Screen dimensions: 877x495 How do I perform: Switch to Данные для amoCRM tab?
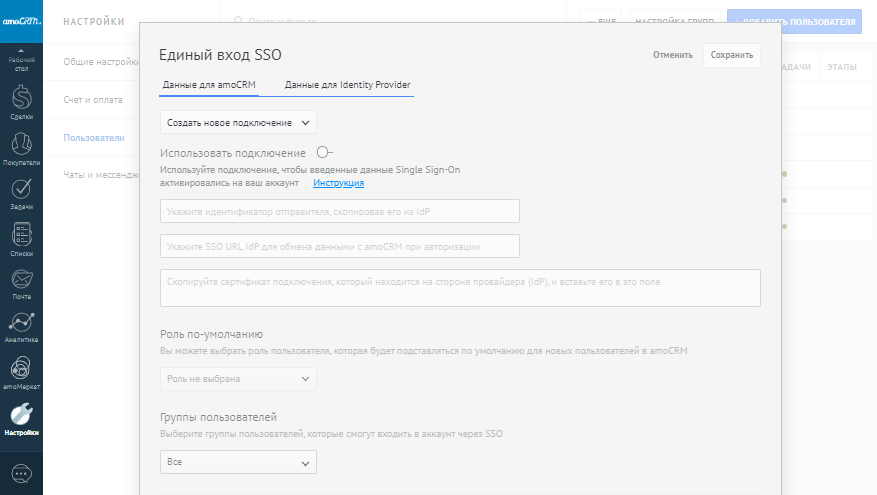click(x=209, y=85)
